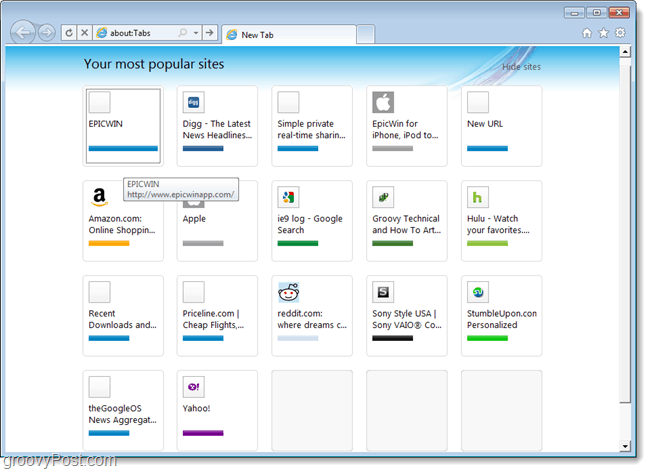Click blank favicon on theGoogleOS tile
This screenshot has height=471, width=650.
(x=99, y=387)
